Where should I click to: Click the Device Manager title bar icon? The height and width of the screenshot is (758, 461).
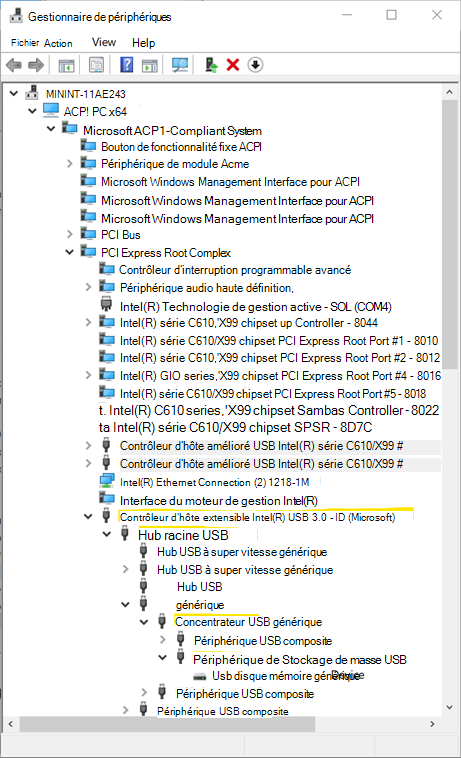point(16,15)
